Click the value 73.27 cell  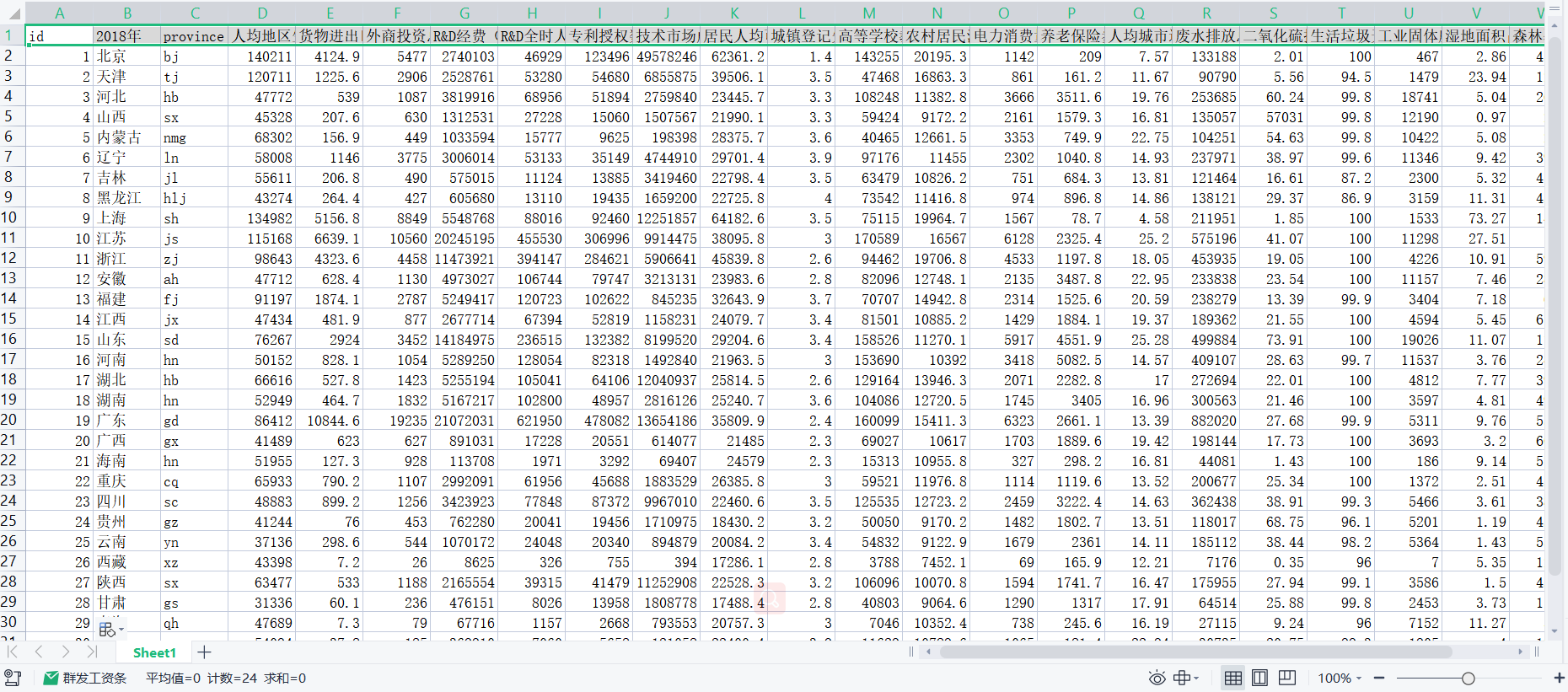1476,218
